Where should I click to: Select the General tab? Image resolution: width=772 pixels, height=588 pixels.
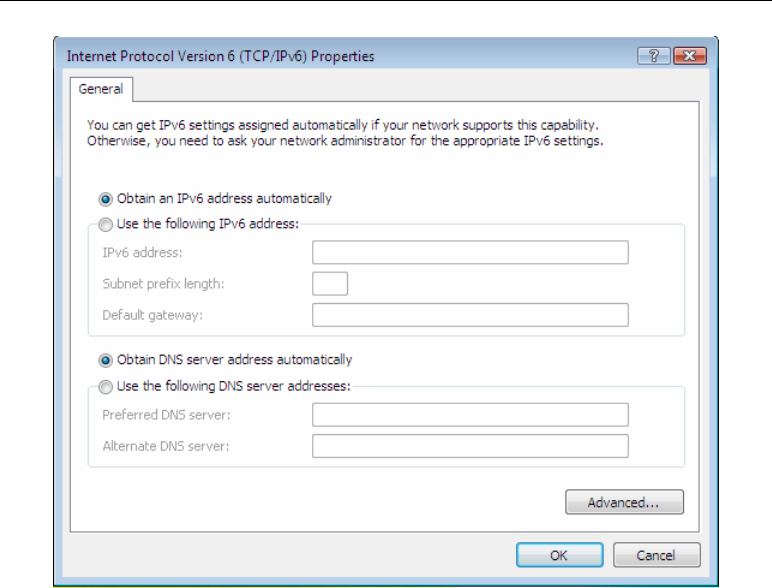(x=101, y=89)
